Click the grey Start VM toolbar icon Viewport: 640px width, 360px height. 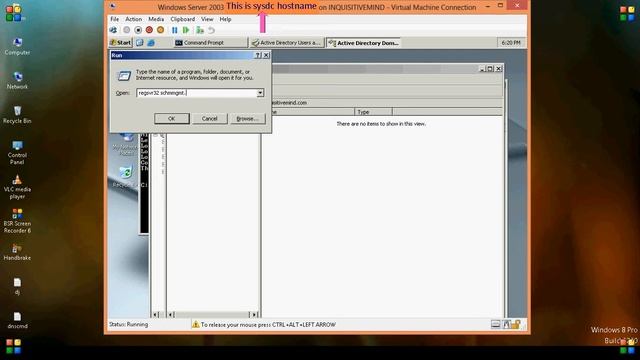tap(127, 30)
